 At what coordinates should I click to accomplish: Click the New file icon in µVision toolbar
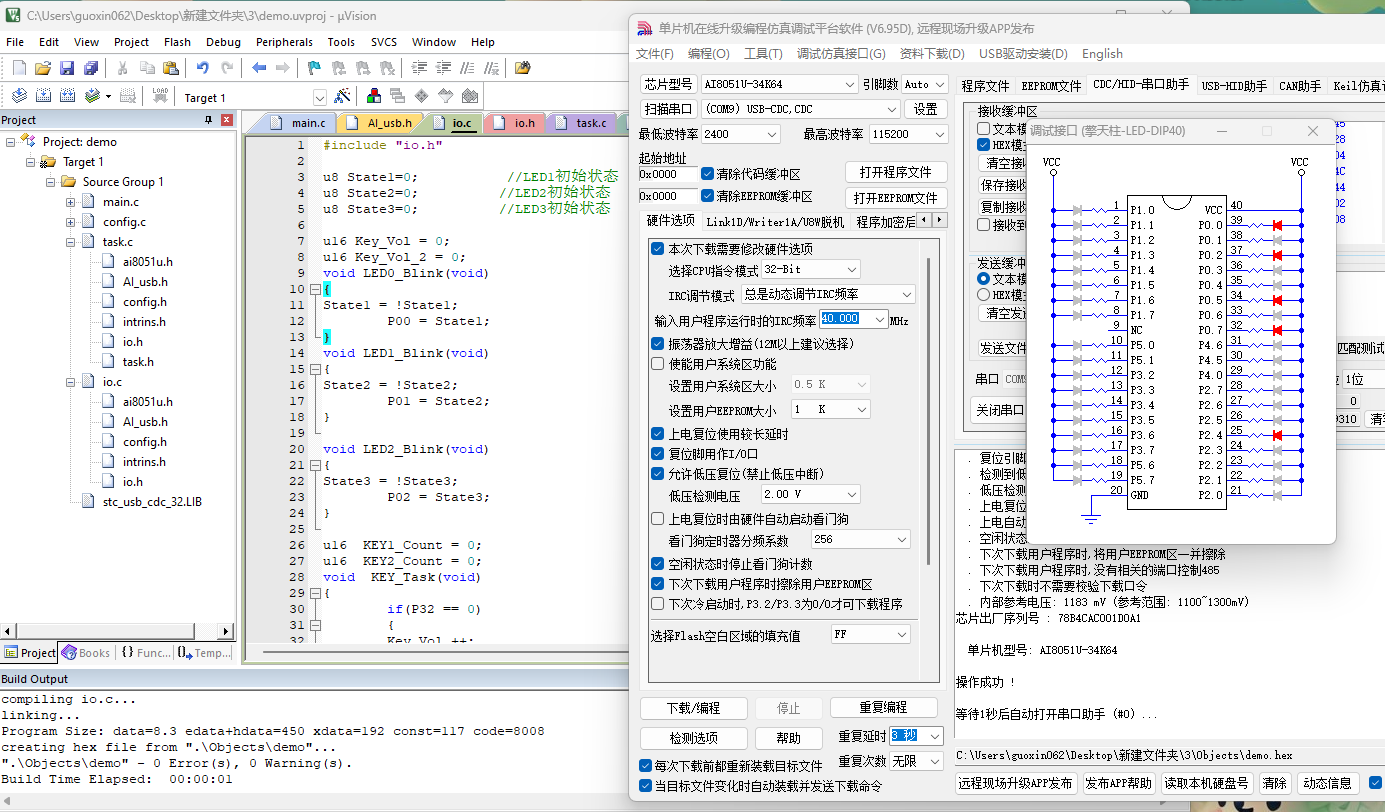pos(19,68)
